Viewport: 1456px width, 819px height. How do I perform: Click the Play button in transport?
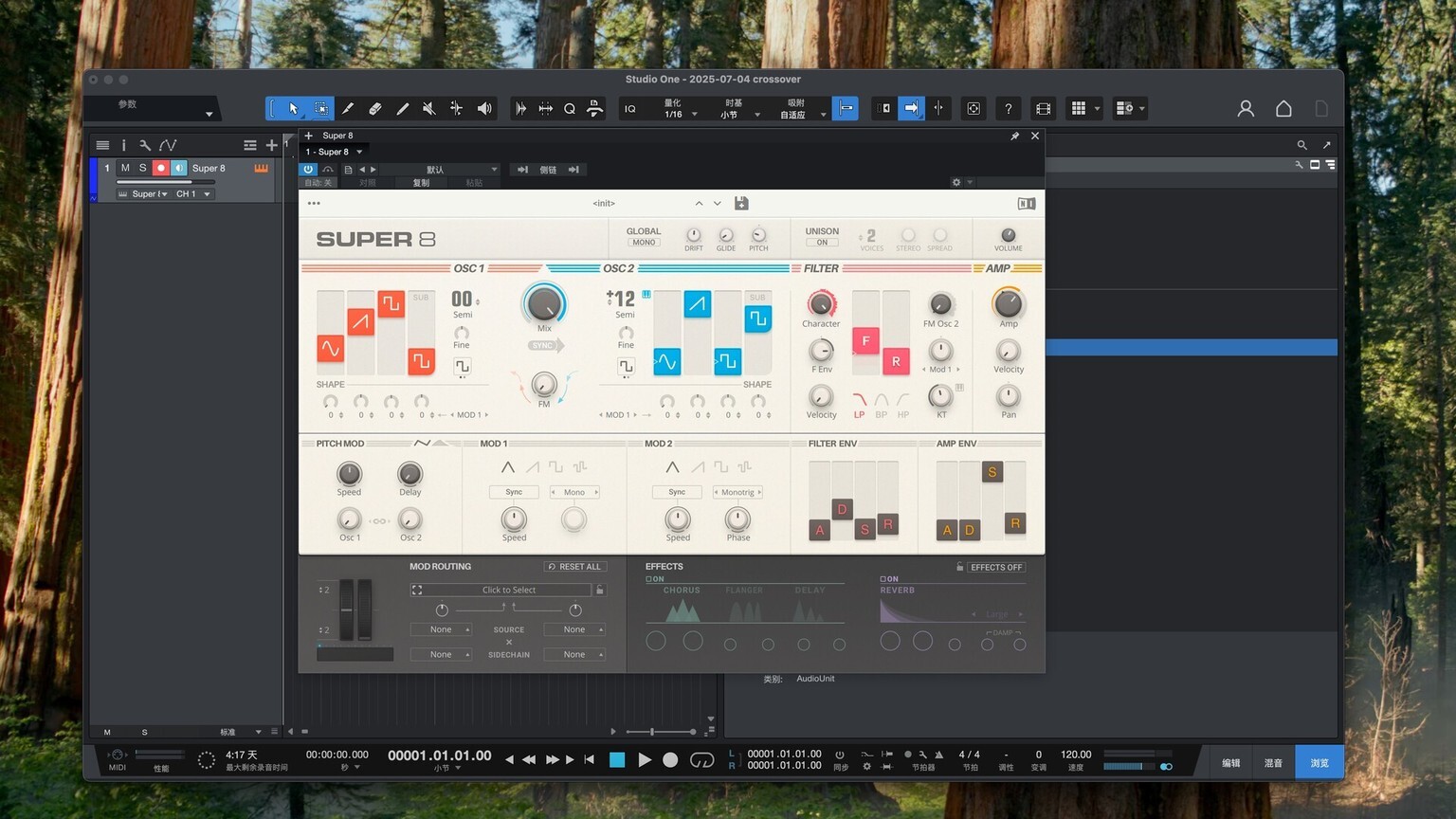645,760
